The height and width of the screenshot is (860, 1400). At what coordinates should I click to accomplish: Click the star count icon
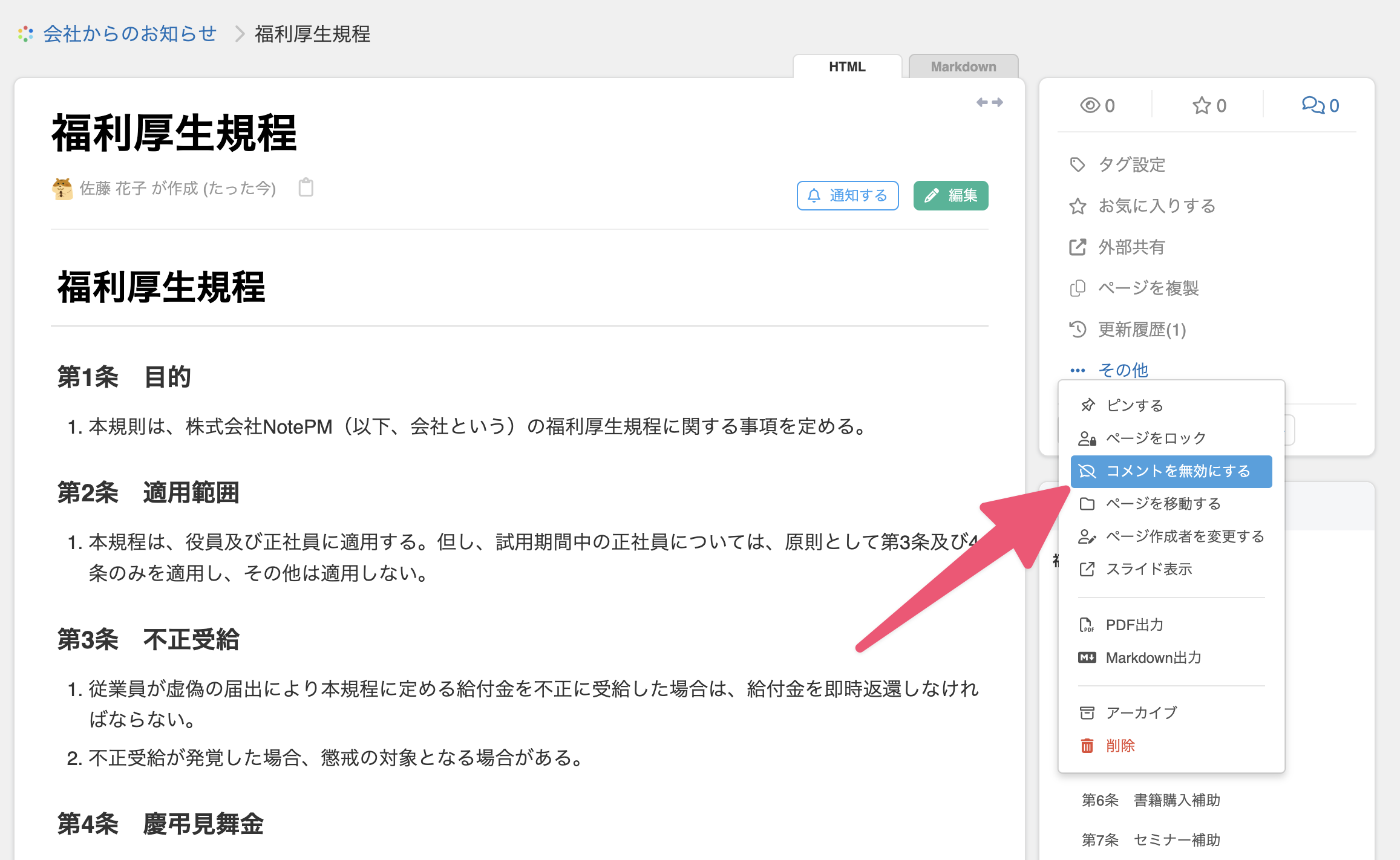click(1202, 106)
